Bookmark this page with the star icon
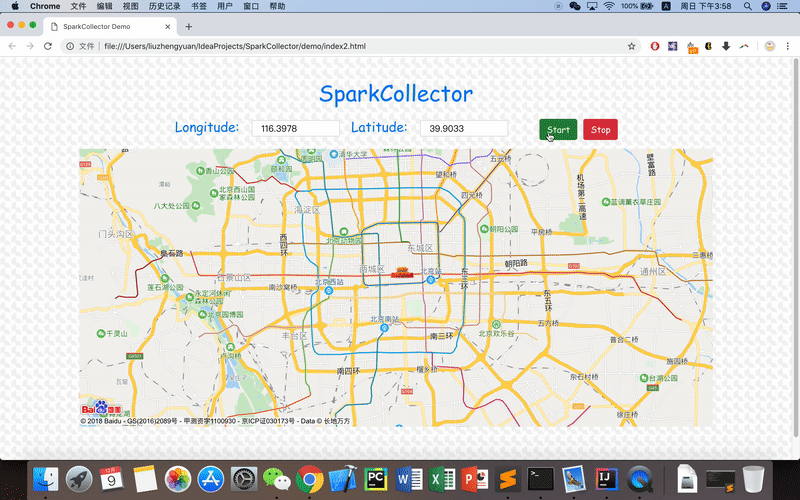Screen dimensions: 800x500 631,46
